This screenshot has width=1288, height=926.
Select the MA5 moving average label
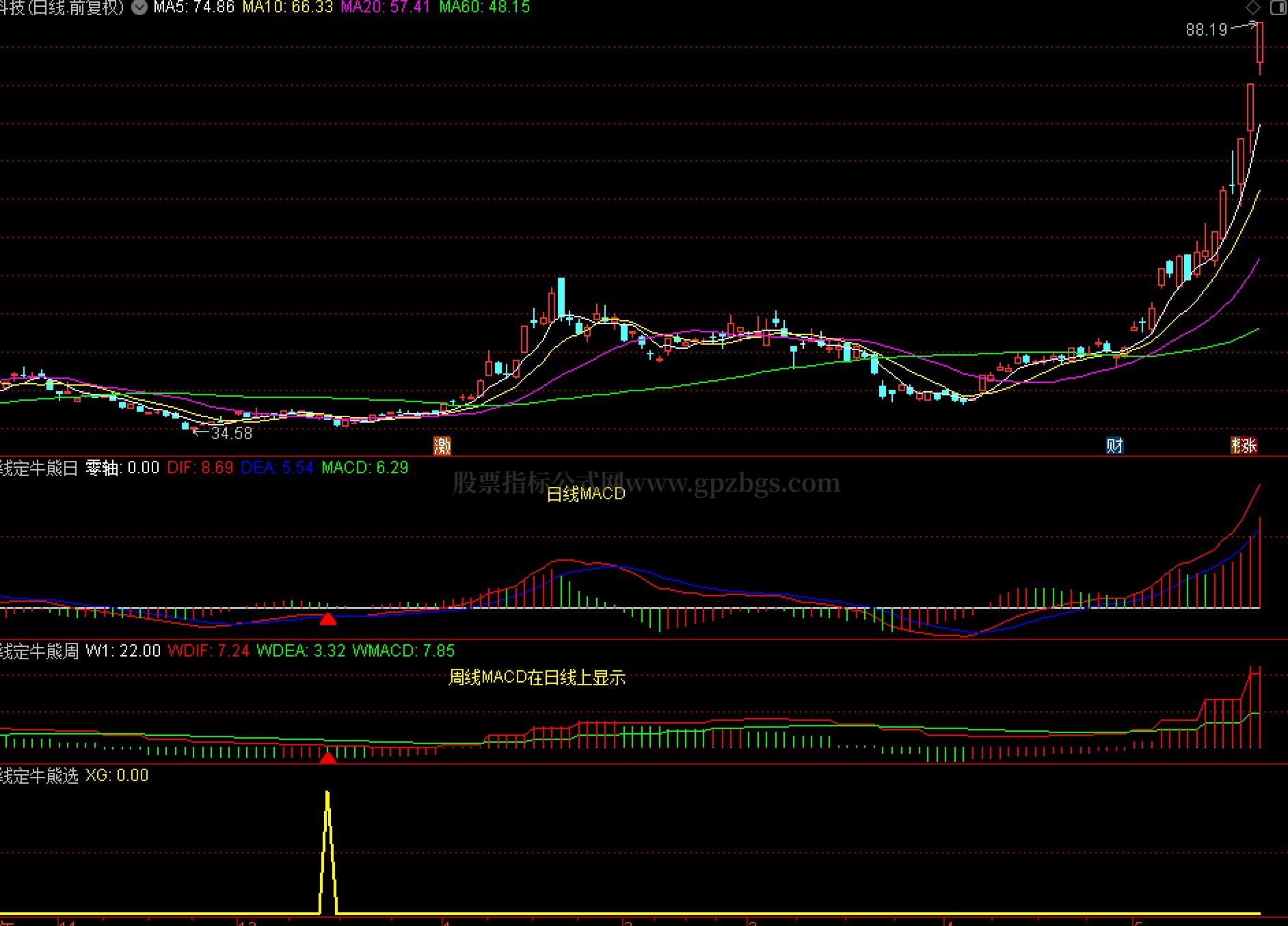[x=194, y=8]
